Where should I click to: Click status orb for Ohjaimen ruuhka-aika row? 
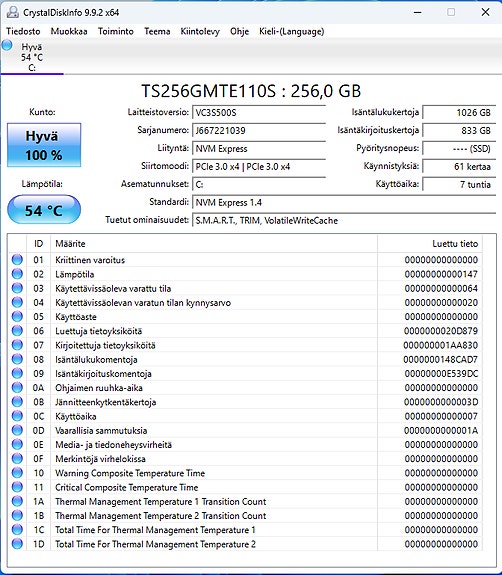[x=17, y=388]
